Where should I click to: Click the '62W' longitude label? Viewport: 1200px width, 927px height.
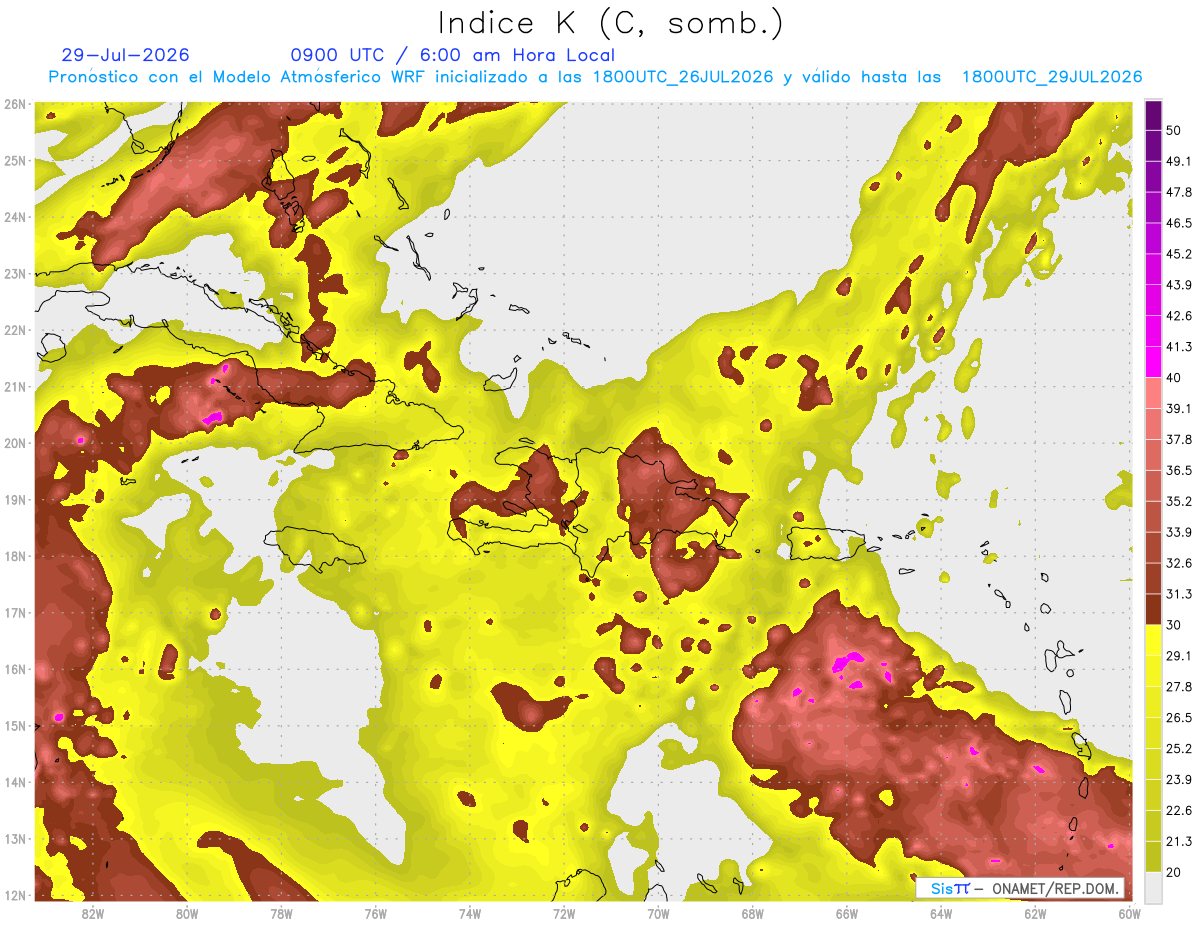(x=1036, y=914)
